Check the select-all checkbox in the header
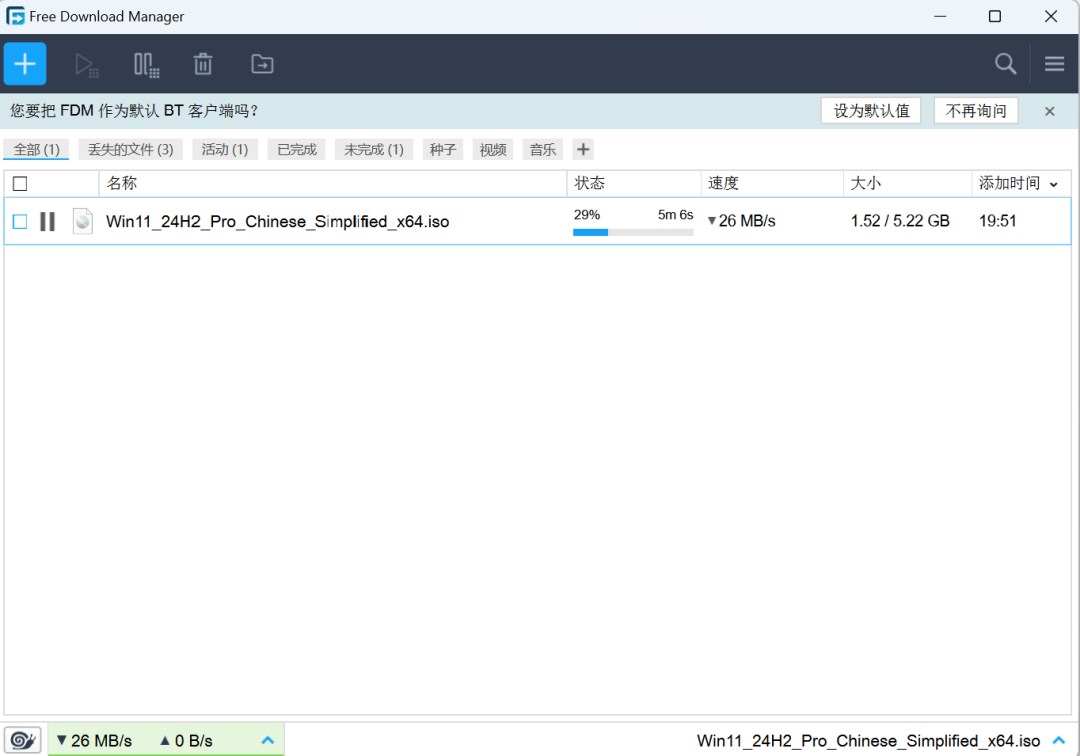 coord(19,183)
